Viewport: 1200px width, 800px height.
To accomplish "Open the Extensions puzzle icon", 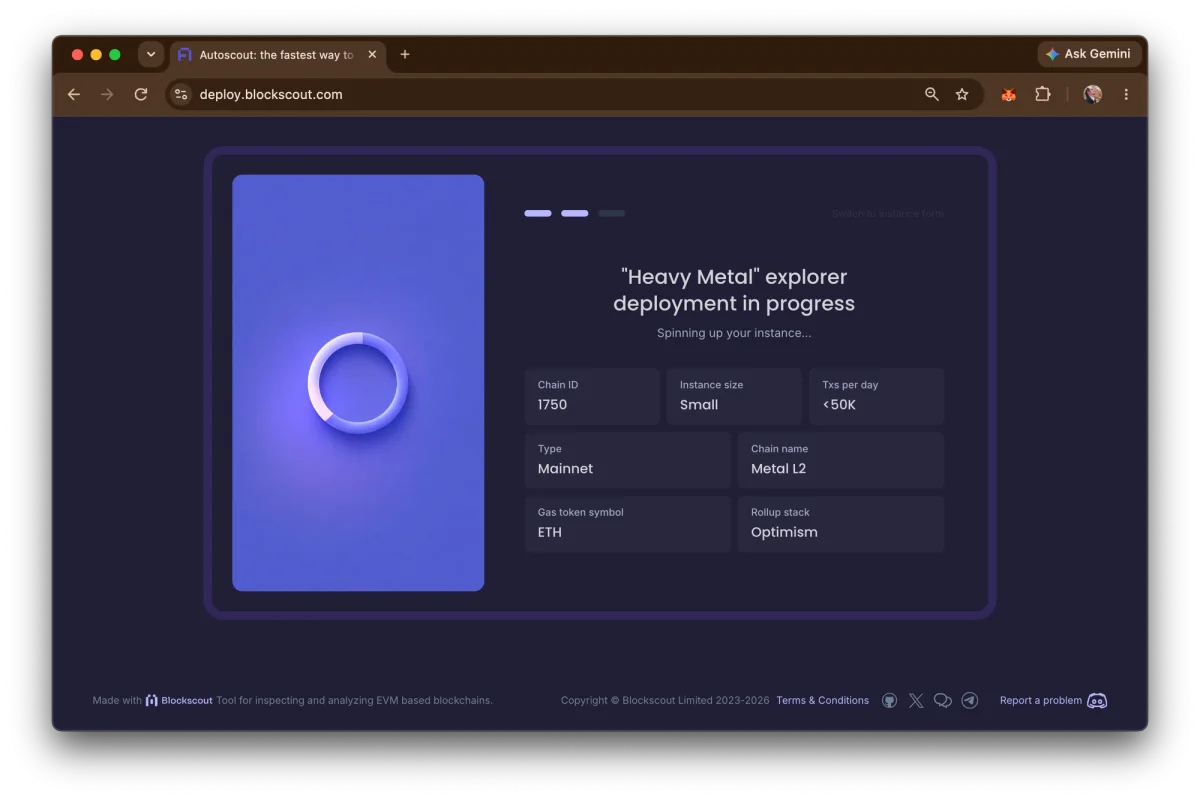I will coord(1043,94).
